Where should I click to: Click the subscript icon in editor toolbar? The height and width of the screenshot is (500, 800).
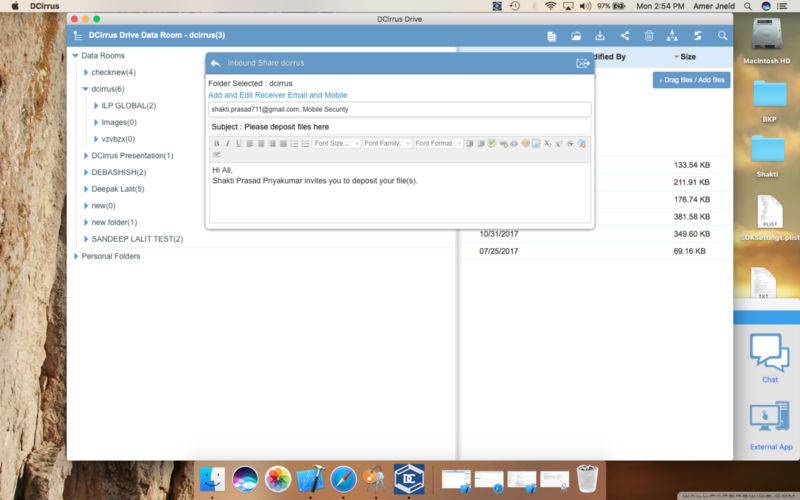547,143
